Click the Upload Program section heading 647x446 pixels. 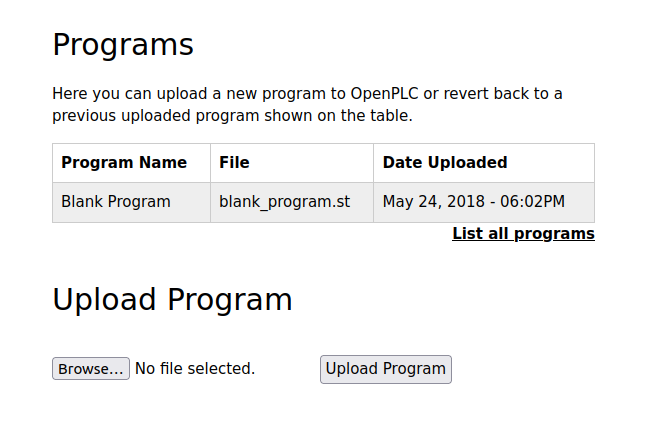pyautogui.click(x=172, y=300)
